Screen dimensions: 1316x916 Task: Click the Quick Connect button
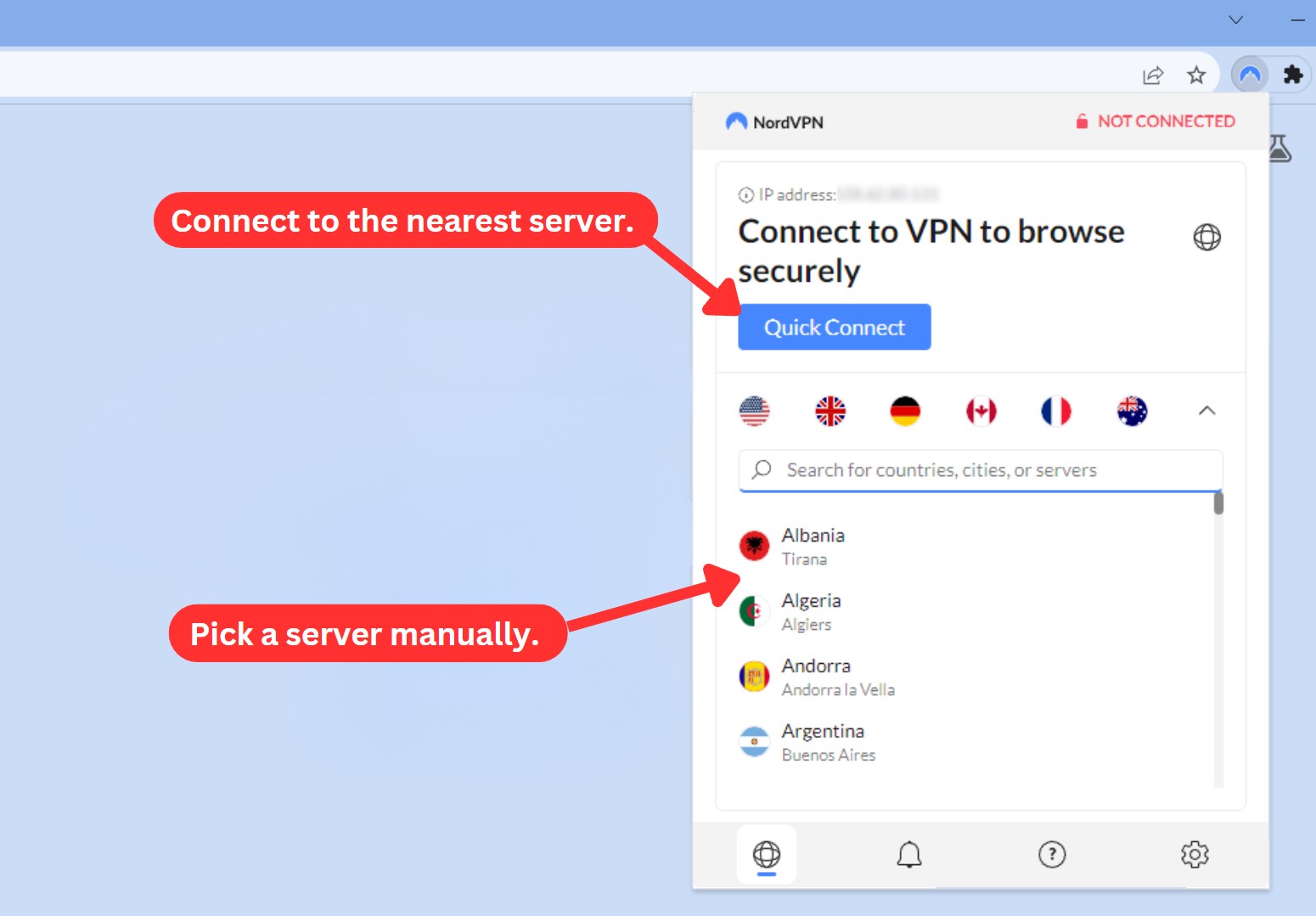coord(835,327)
